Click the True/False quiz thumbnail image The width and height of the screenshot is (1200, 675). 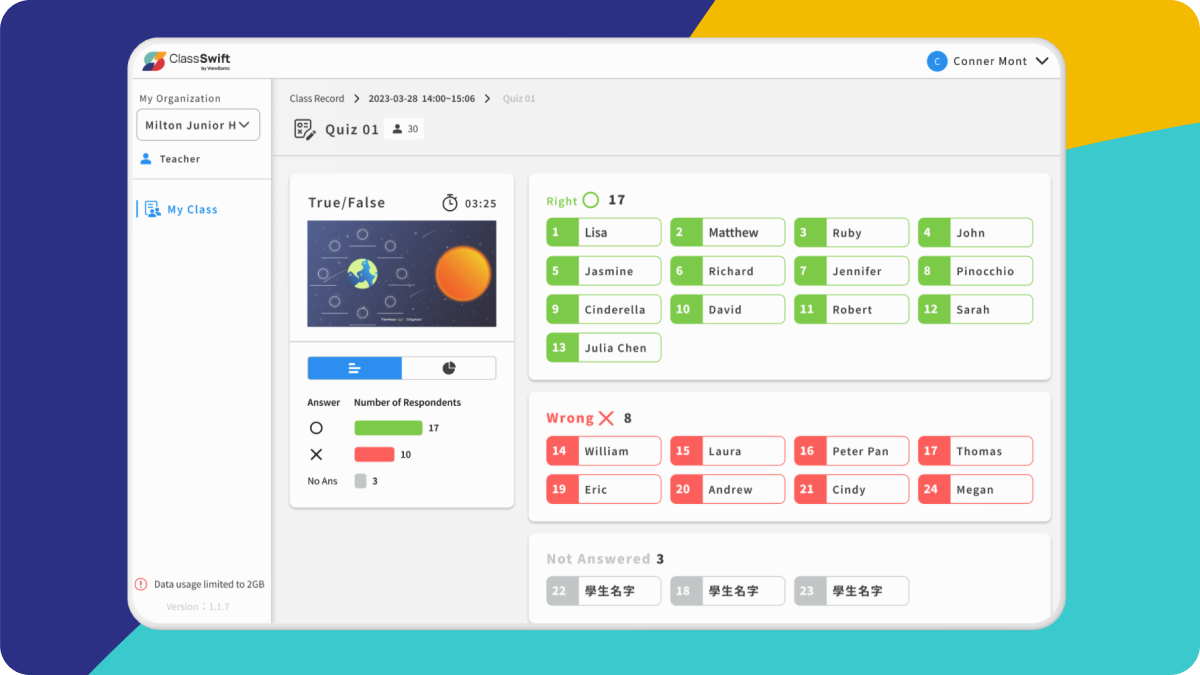401,275
